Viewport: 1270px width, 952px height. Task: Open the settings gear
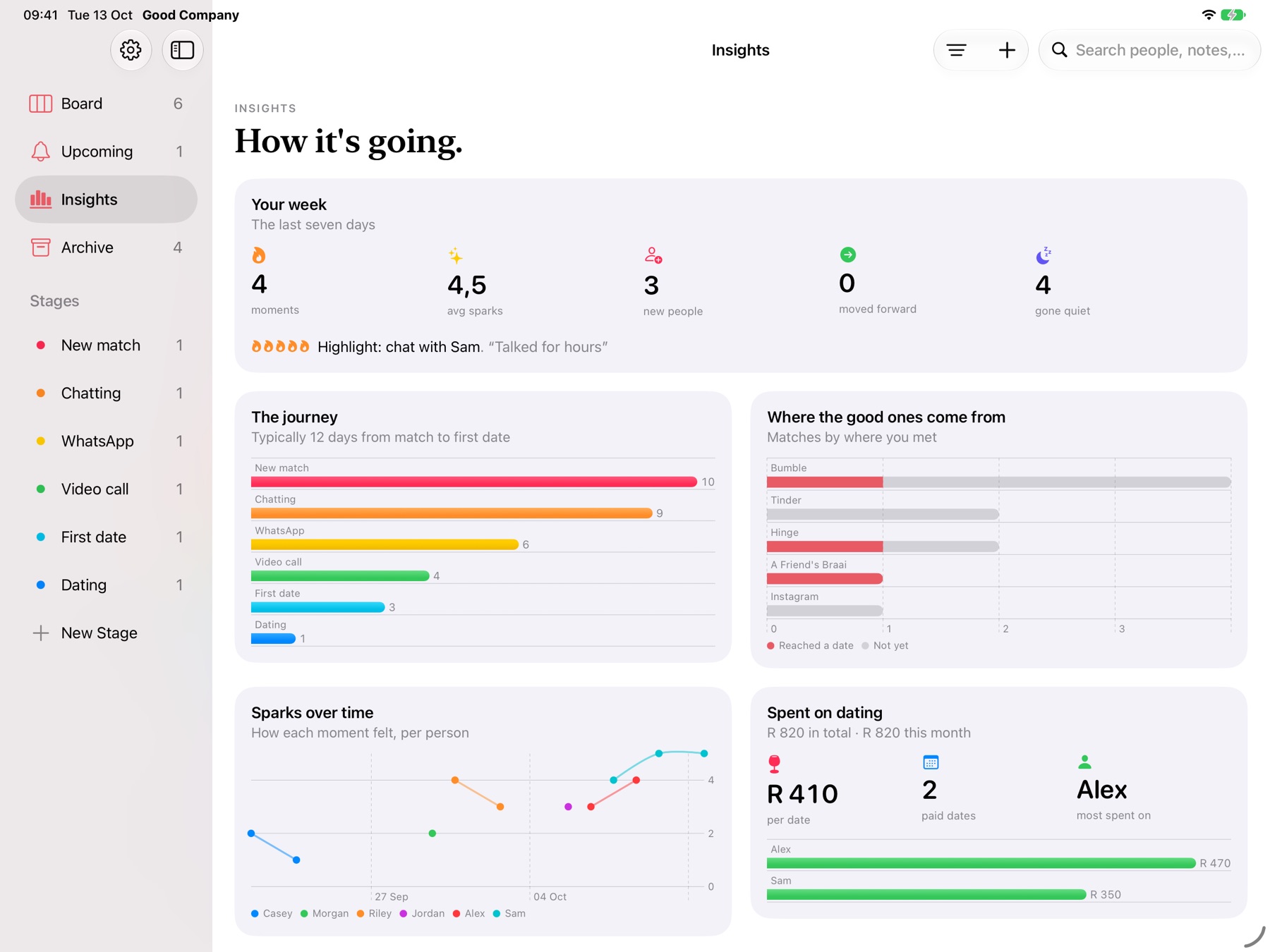click(131, 50)
